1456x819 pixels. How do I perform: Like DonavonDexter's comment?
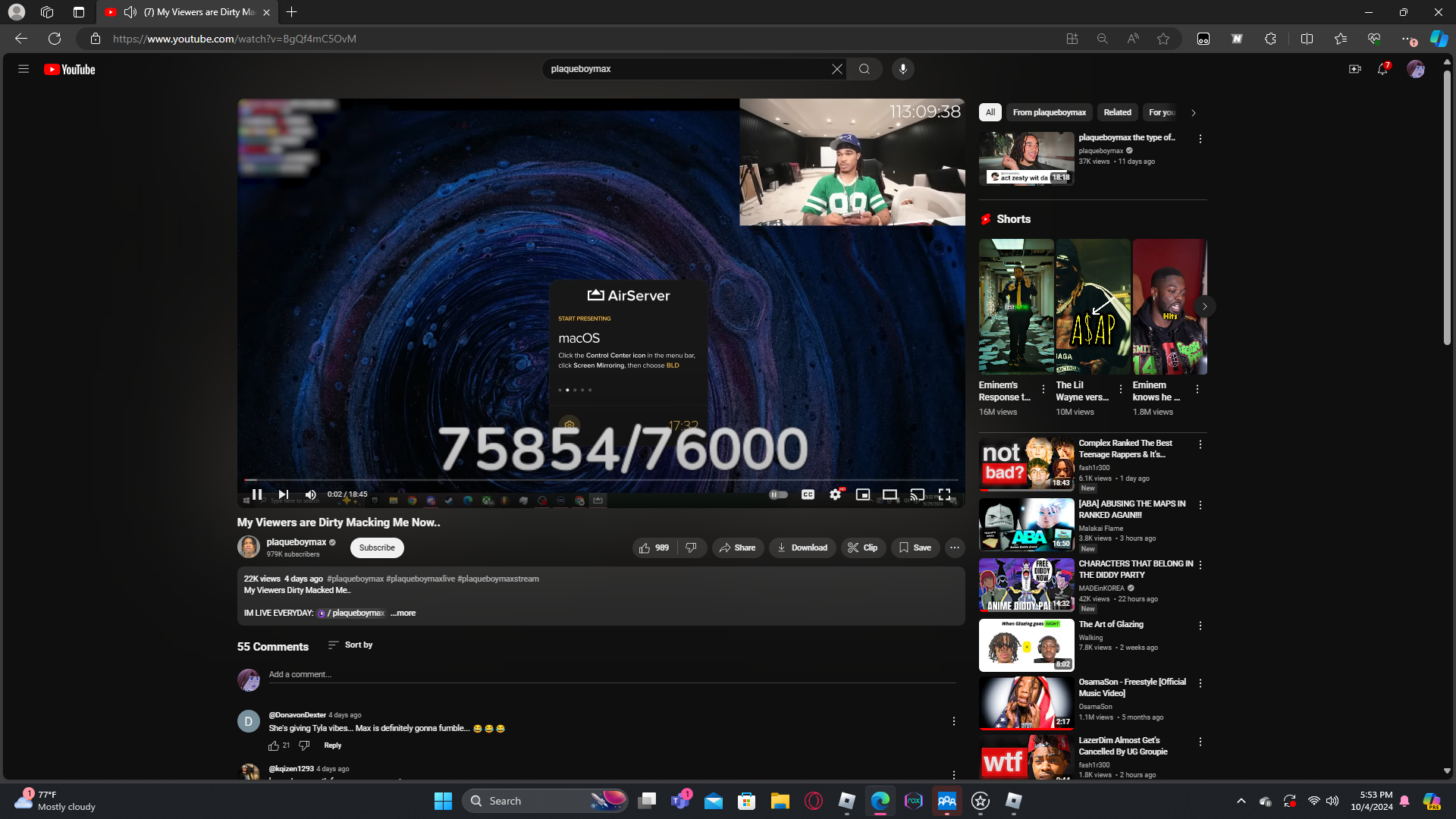pyautogui.click(x=274, y=746)
